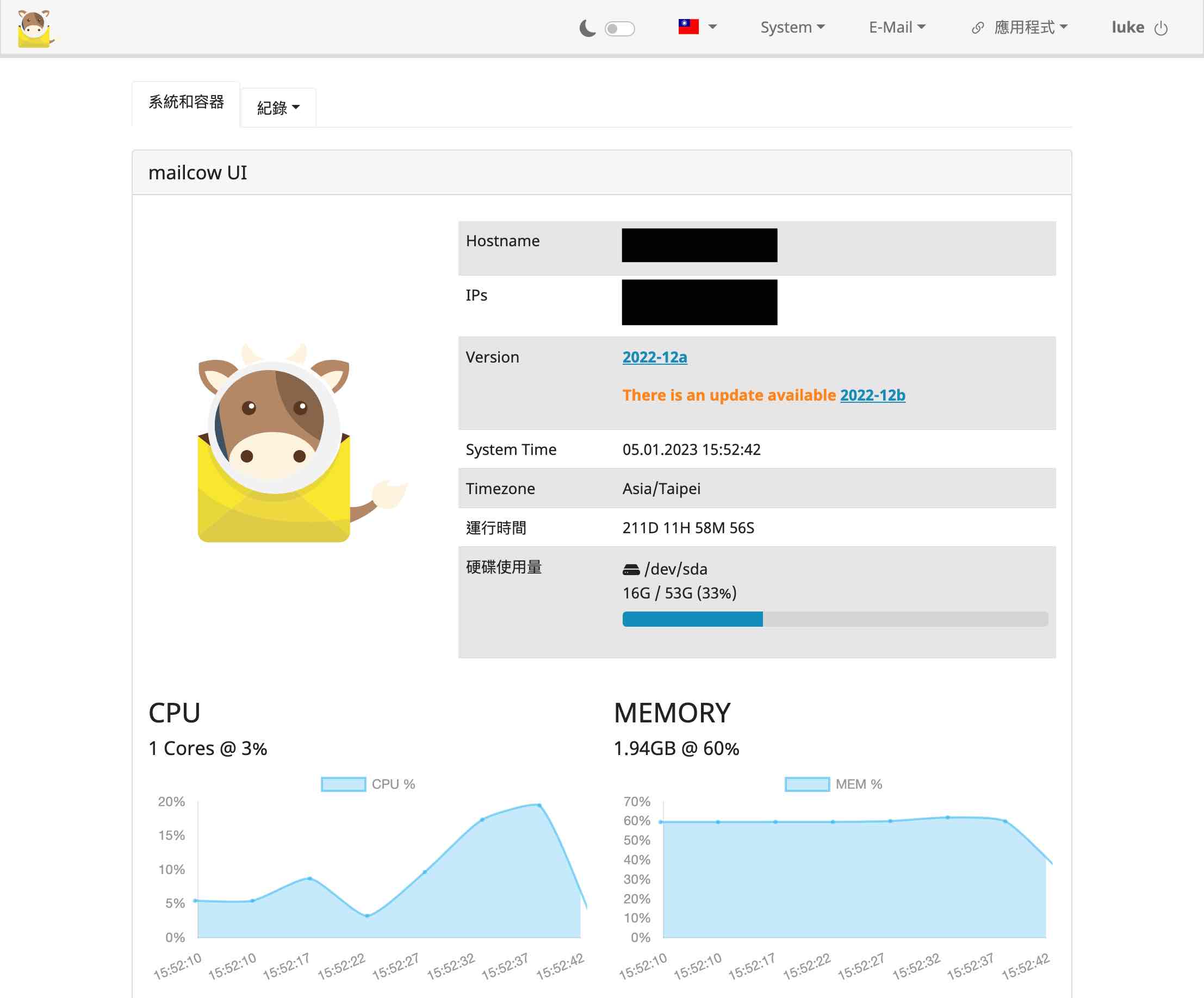
Task: Open the language flag dropdown
Action: pos(697,27)
